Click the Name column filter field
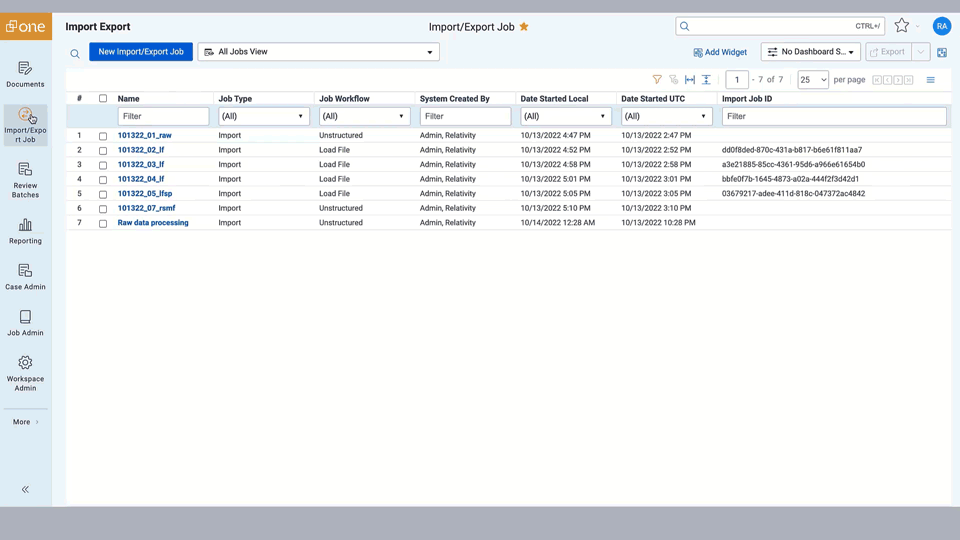Viewport: 960px width, 540px height. (x=163, y=117)
